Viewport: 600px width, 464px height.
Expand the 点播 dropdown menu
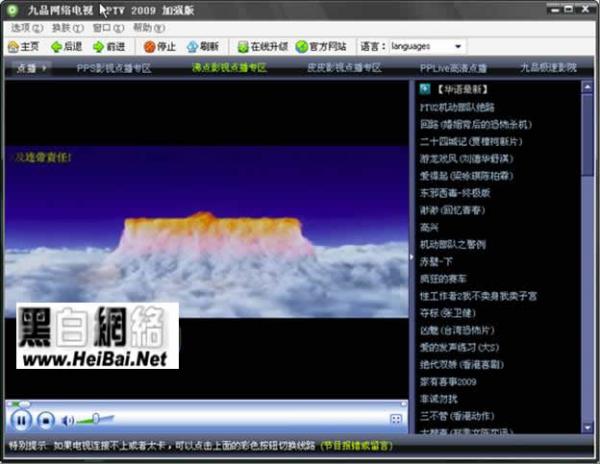tap(31, 68)
